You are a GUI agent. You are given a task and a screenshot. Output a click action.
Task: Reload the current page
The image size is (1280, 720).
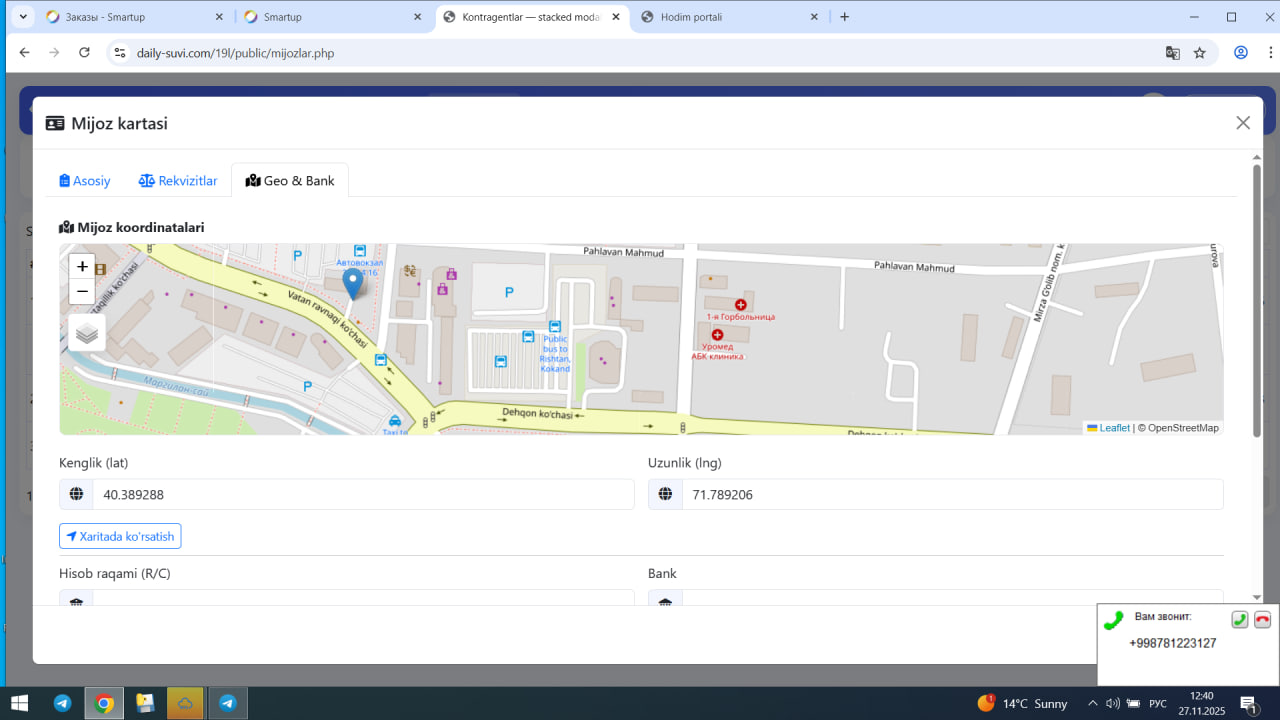(84, 53)
